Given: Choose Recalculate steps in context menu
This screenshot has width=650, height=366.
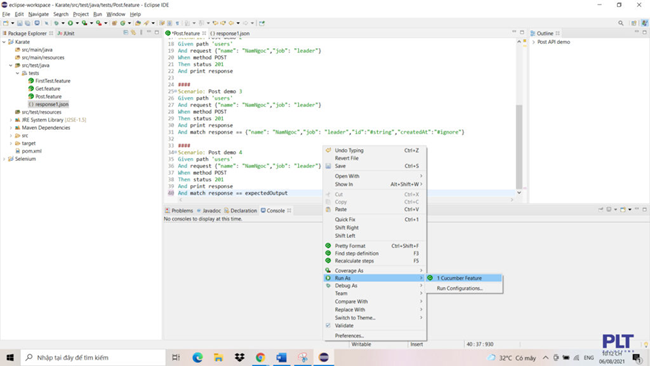Looking at the screenshot, I should click(375, 261).
